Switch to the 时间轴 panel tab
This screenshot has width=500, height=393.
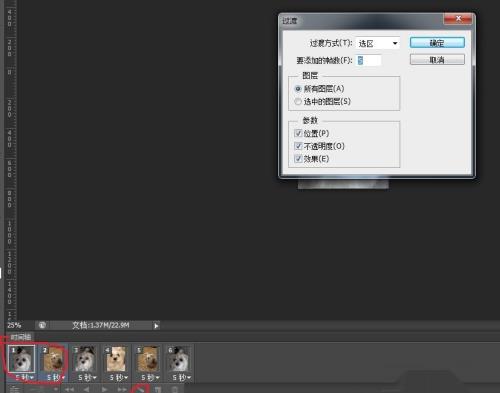tap(21, 337)
